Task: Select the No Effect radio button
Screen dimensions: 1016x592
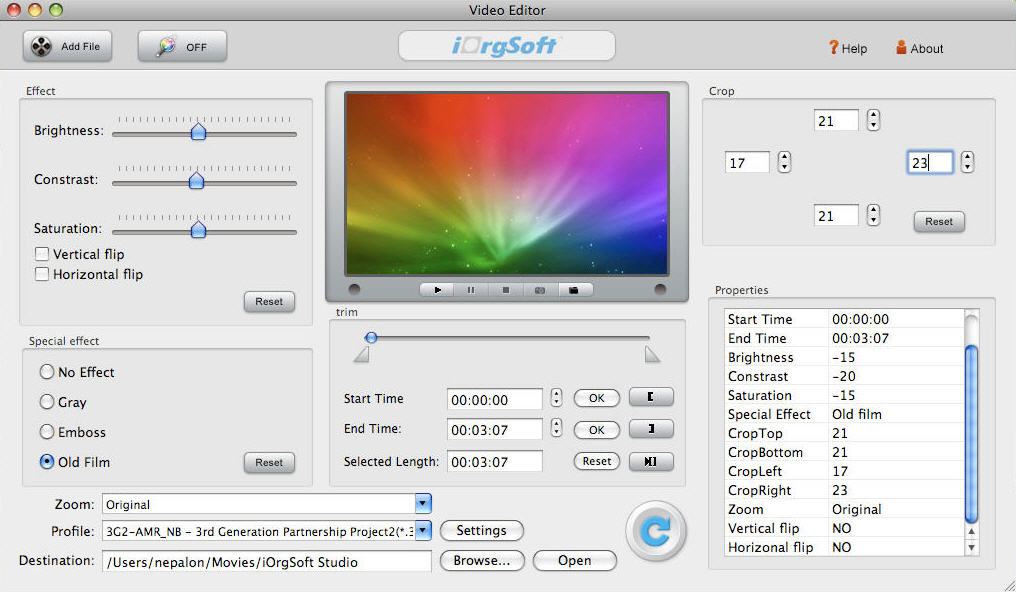Action: coord(47,372)
